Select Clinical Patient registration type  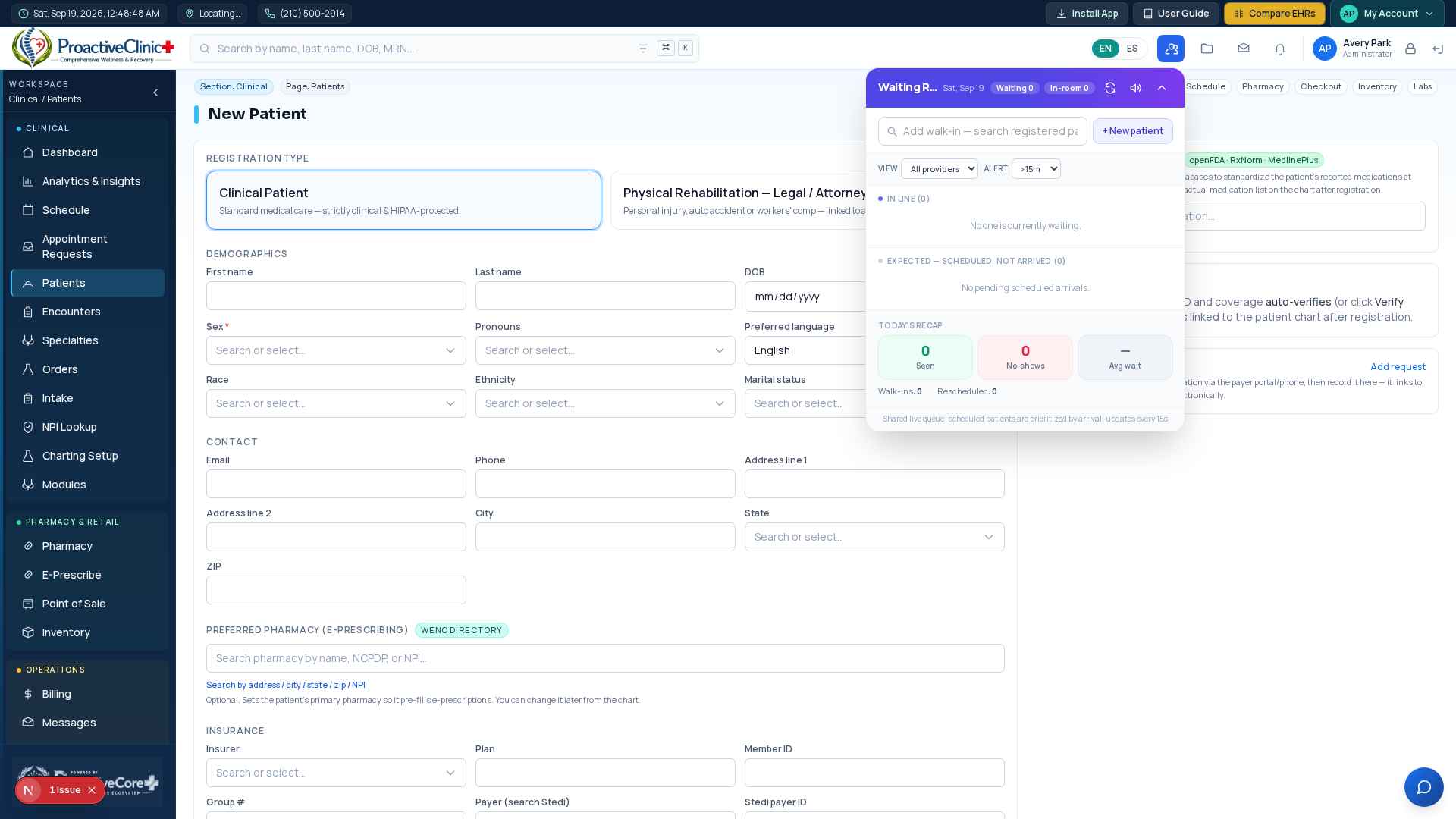pos(403,200)
